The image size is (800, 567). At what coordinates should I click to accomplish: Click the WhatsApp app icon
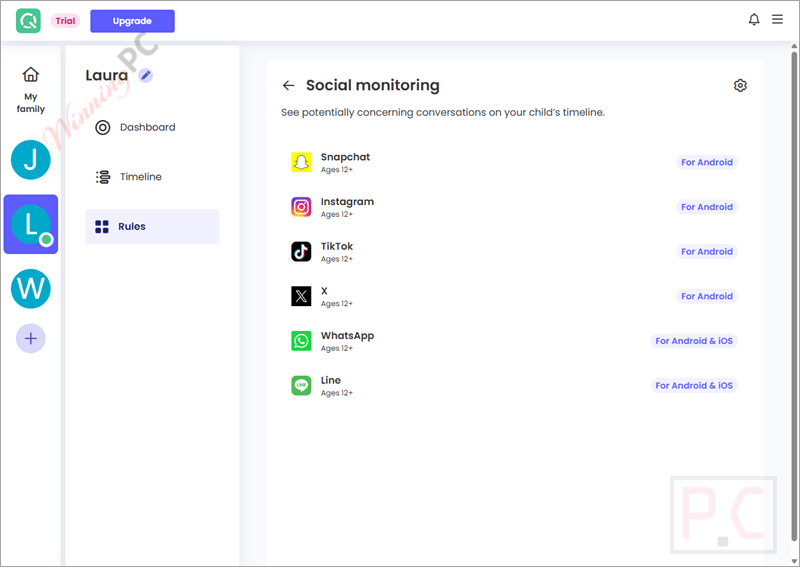tap(301, 341)
